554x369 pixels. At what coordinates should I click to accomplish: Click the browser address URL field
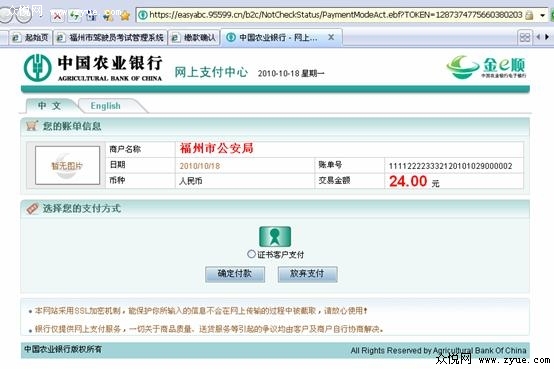[335, 15]
